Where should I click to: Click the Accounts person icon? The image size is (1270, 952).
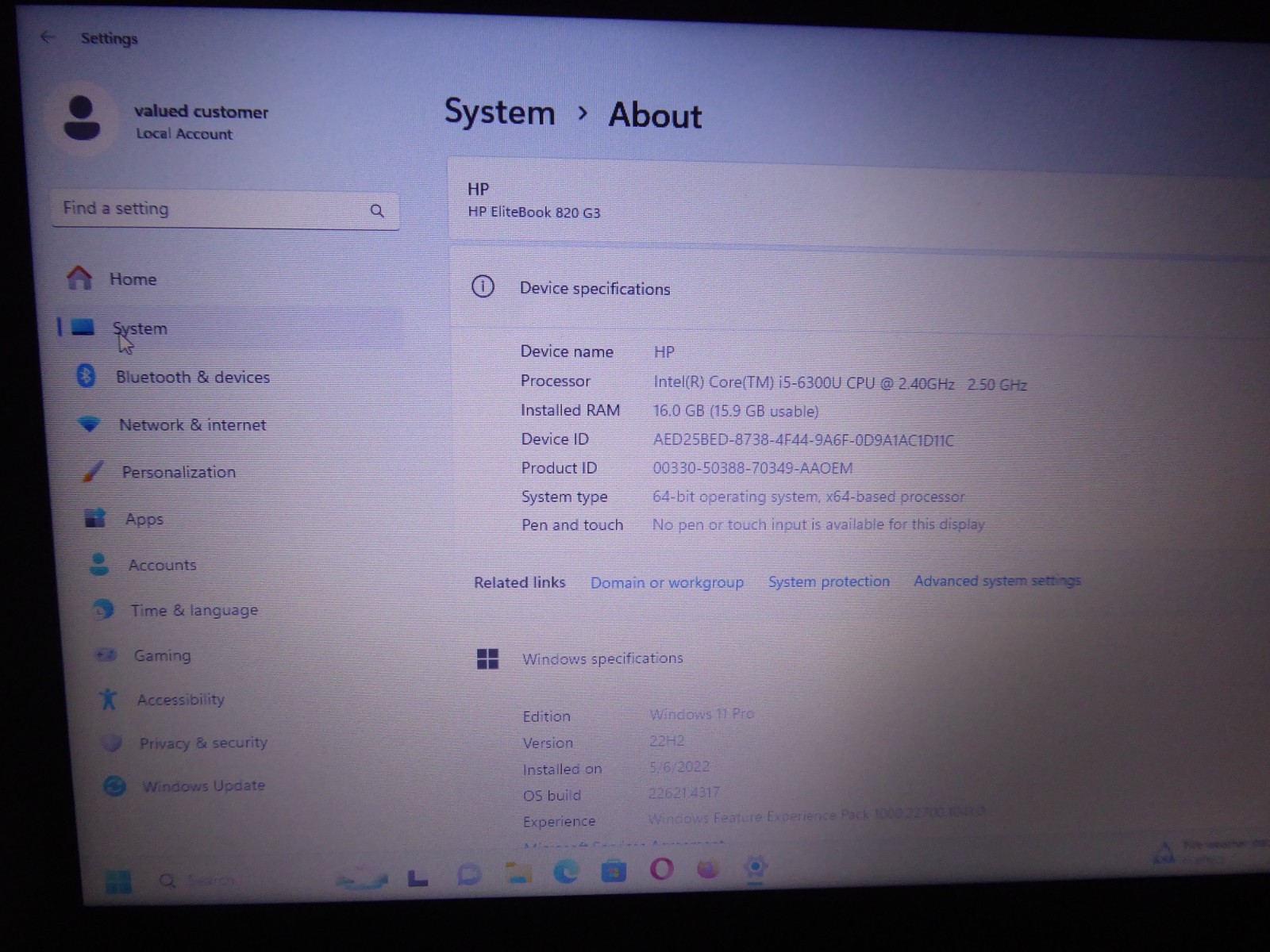point(99,564)
